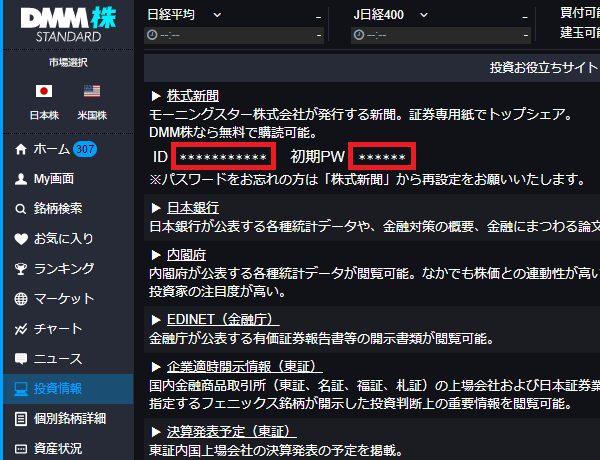Click the ニュース speech bubble icon
Screen dimensions: 600x460
(x=21, y=359)
